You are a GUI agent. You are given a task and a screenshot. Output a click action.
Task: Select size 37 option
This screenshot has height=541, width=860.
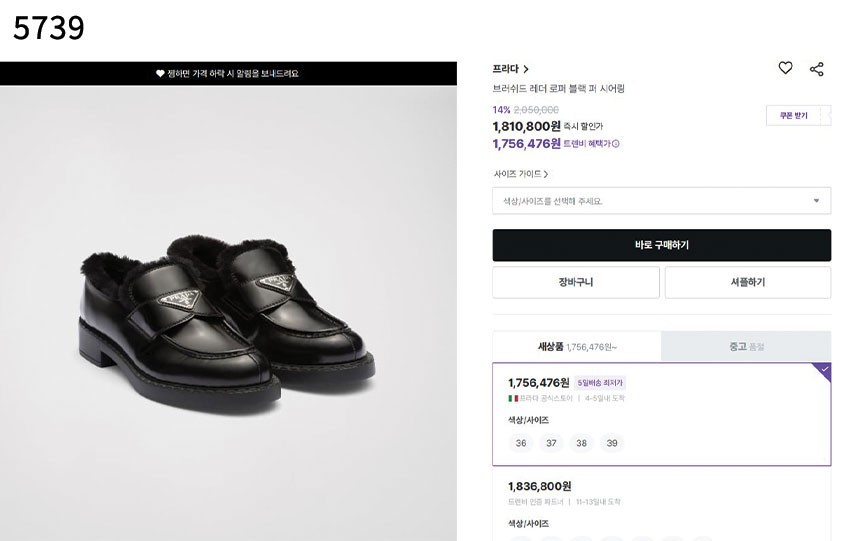point(551,443)
